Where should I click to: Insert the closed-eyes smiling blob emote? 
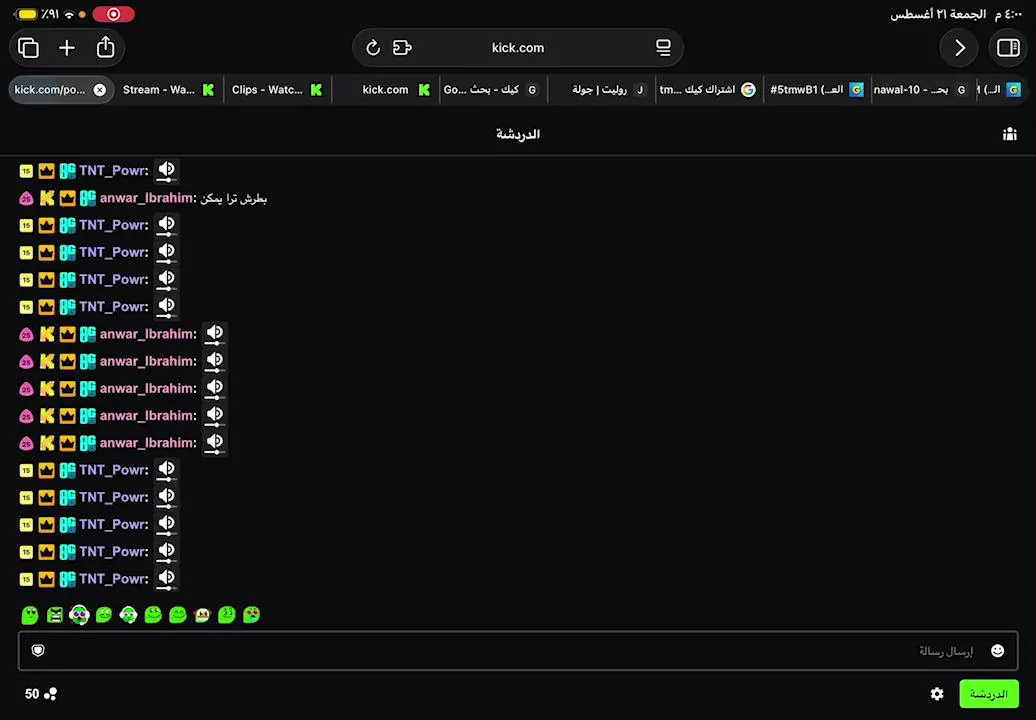178,615
